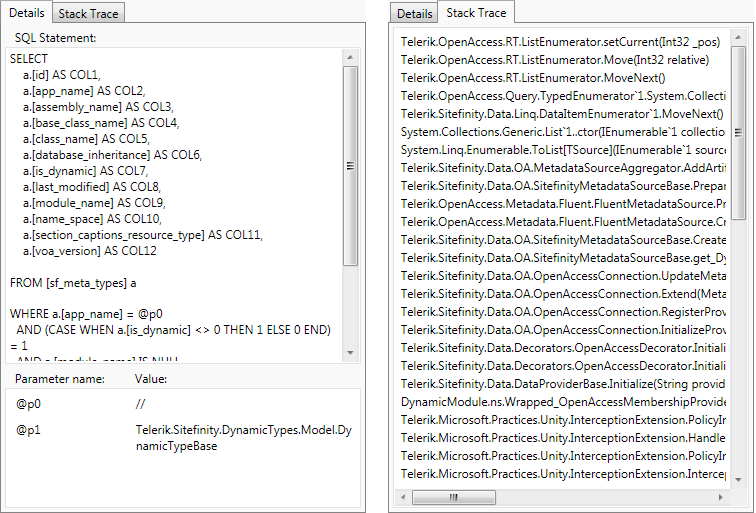Click the DataItemEnumerator`1.MoveNext() stack line
The height and width of the screenshot is (513, 756).
pos(562,114)
